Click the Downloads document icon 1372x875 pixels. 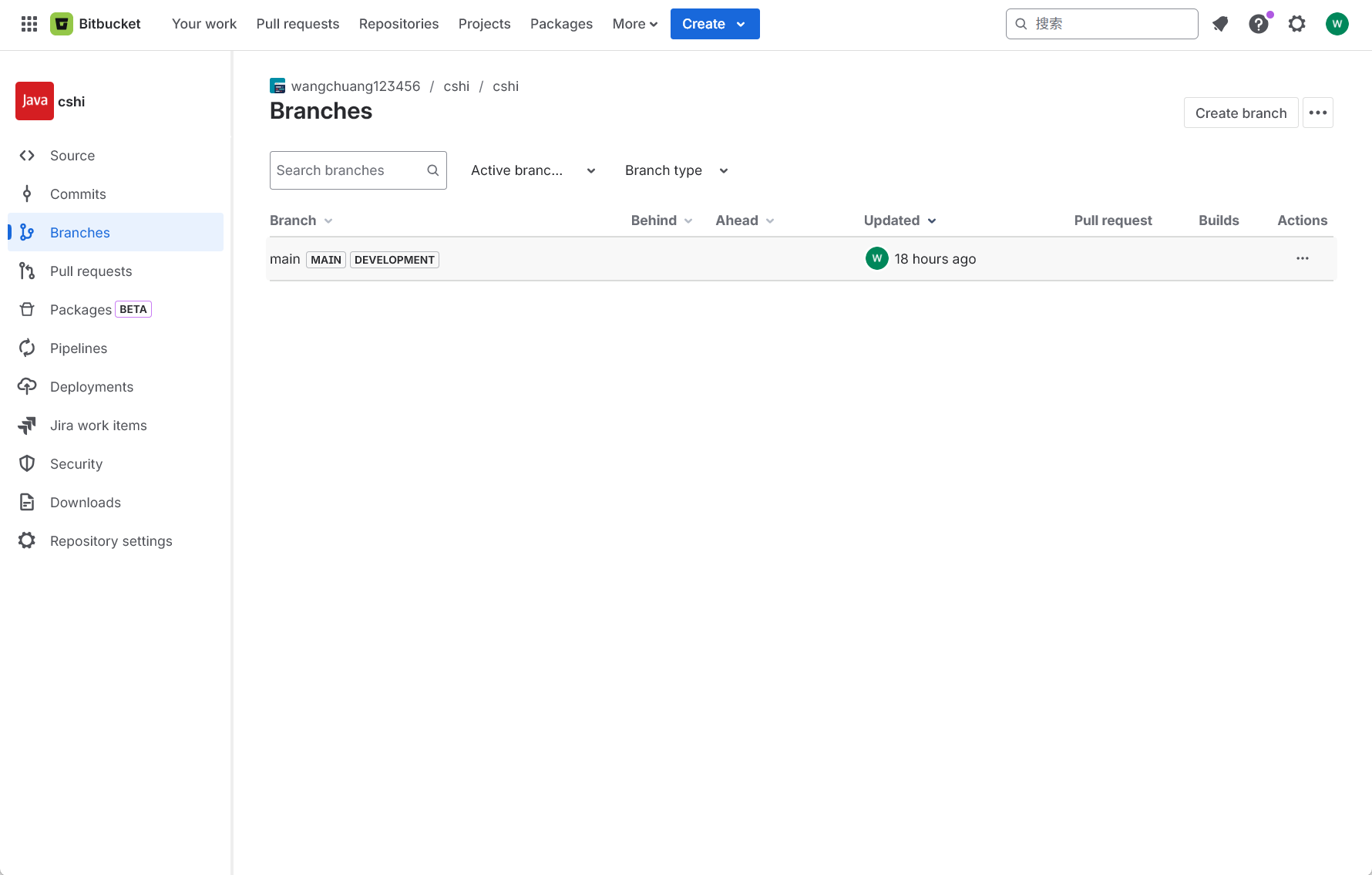[x=26, y=502]
